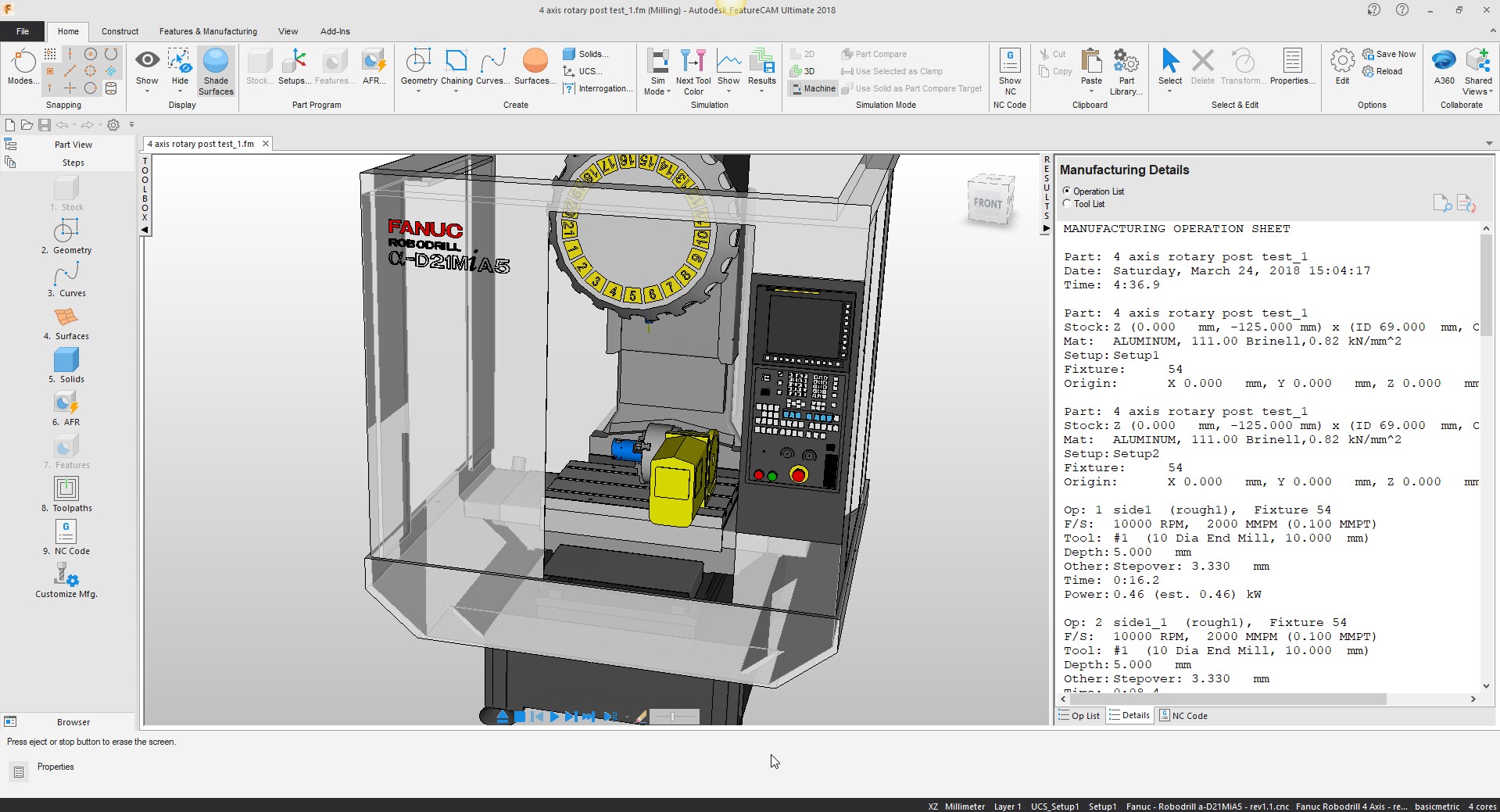The width and height of the screenshot is (1500, 812).
Task: Toggle snap to line midpoint
Action: (x=70, y=71)
